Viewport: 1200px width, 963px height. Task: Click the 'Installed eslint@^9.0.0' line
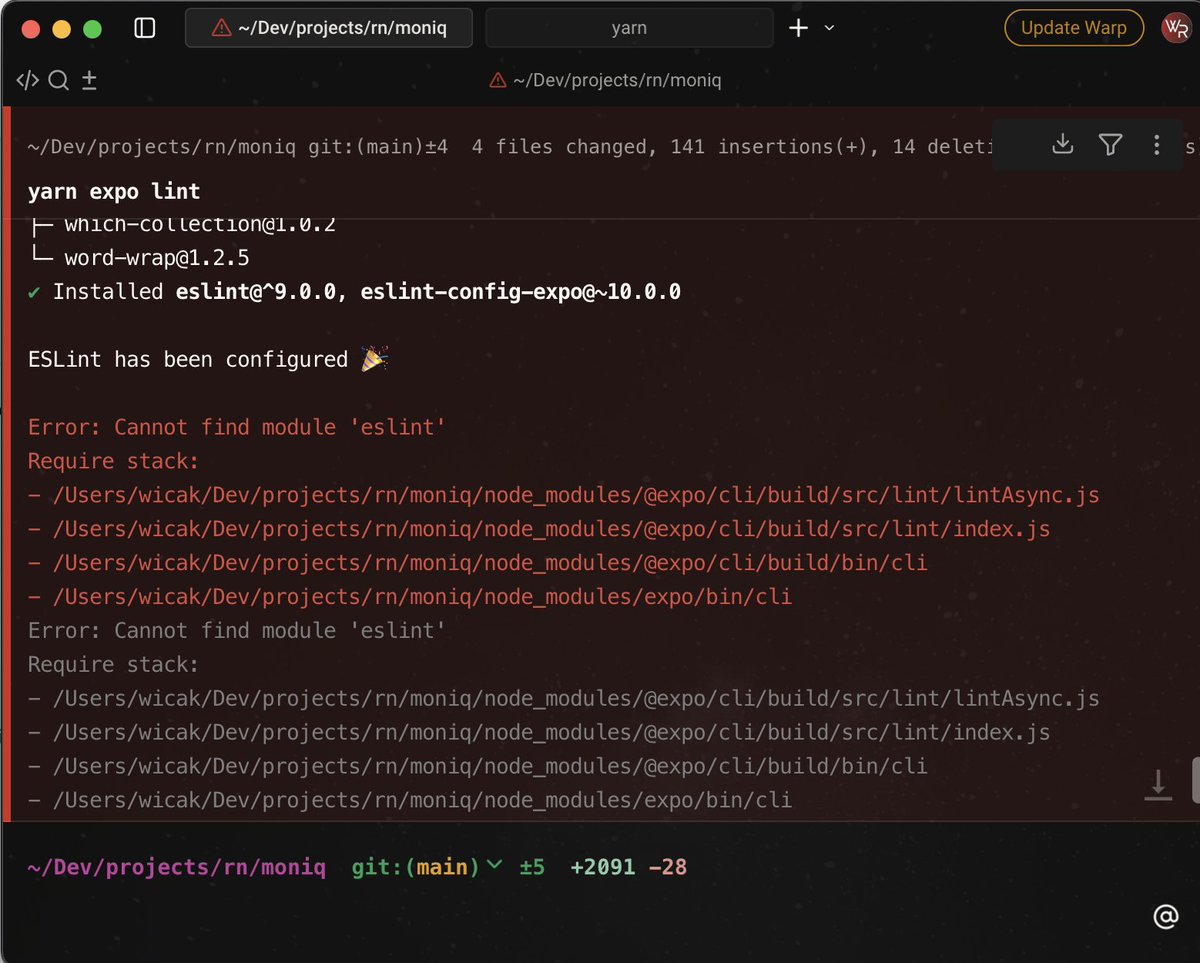tap(354, 292)
